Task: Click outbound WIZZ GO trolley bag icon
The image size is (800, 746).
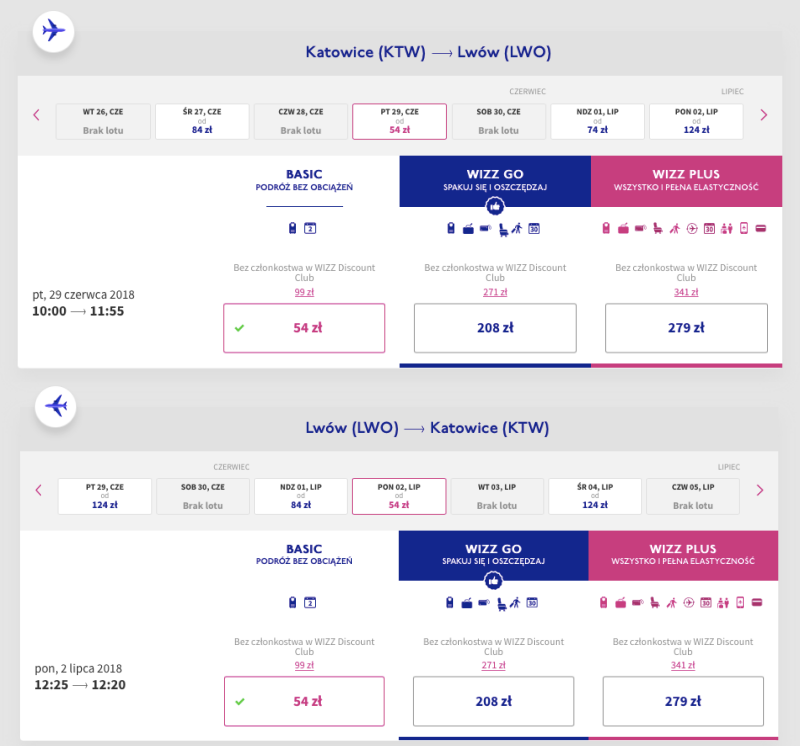Action: click(468, 229)
